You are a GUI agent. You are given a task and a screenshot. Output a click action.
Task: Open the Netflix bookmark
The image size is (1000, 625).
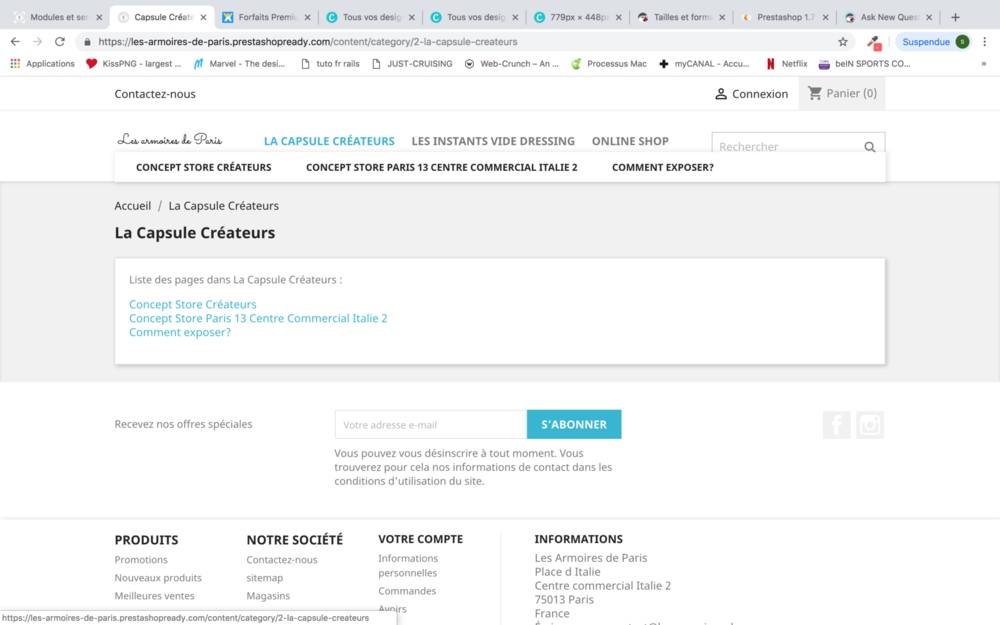click(786, 64)
